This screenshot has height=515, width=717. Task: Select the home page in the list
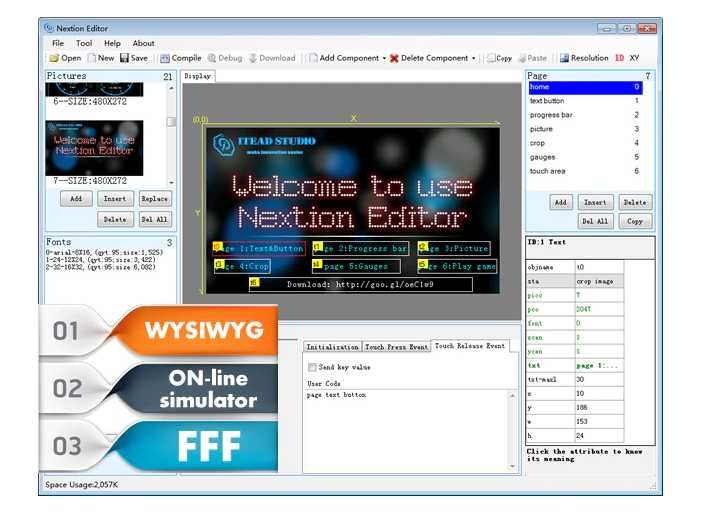(x=585, y=87)
